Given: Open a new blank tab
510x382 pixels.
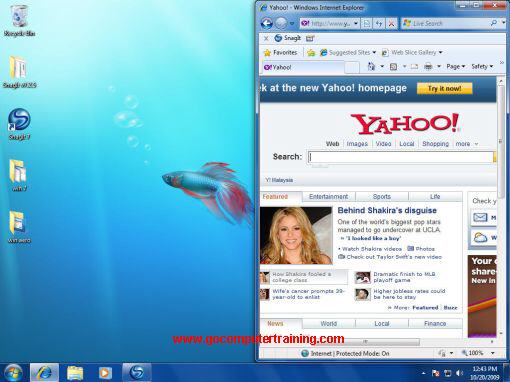Looking at the screenshot, I should [352, 67].
